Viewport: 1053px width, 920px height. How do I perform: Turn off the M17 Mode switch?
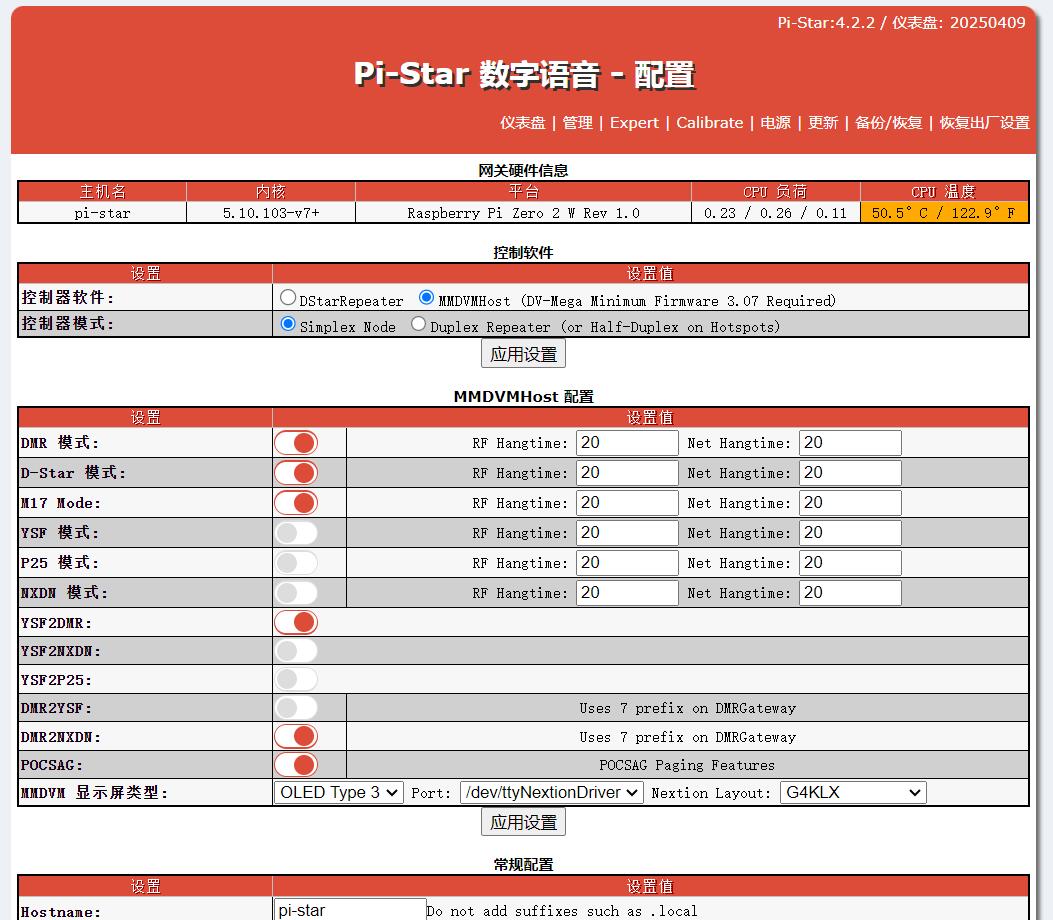(x=296, y=503)
